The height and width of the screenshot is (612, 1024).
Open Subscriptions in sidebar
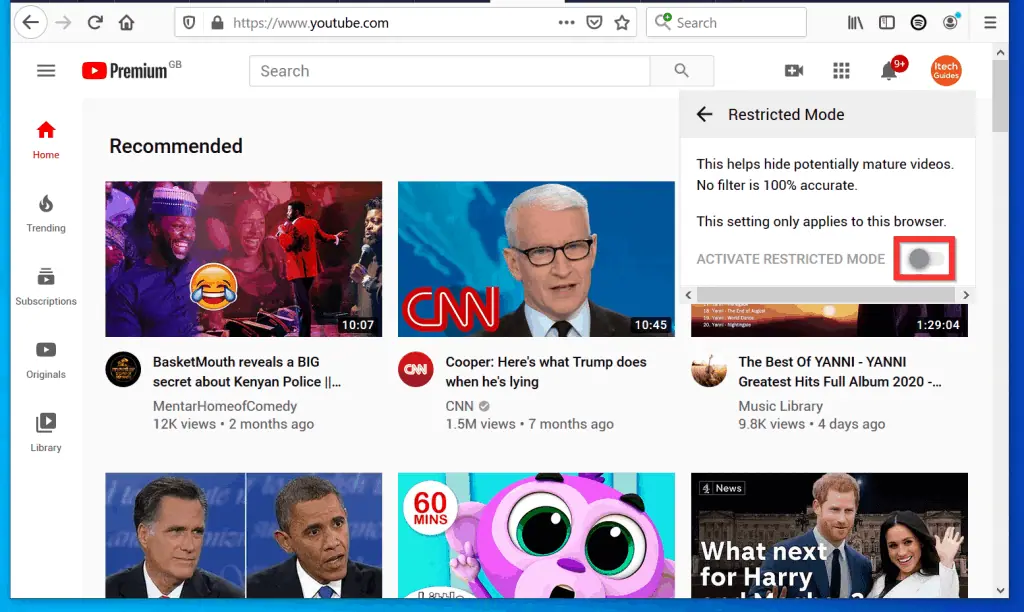[x=46, y=287]
